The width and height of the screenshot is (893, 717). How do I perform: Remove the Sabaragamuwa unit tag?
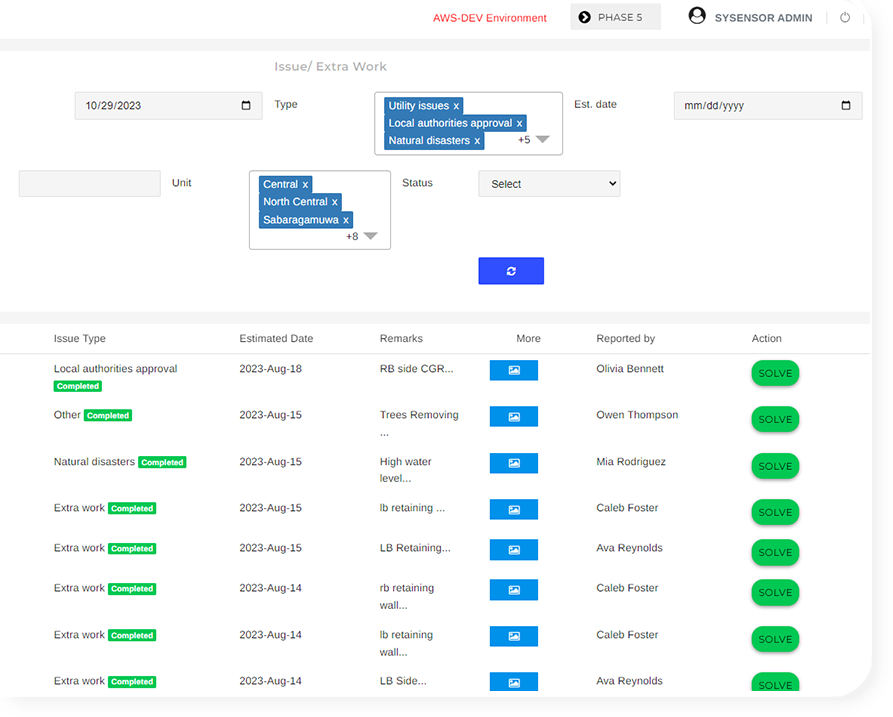tap(346, 220)
